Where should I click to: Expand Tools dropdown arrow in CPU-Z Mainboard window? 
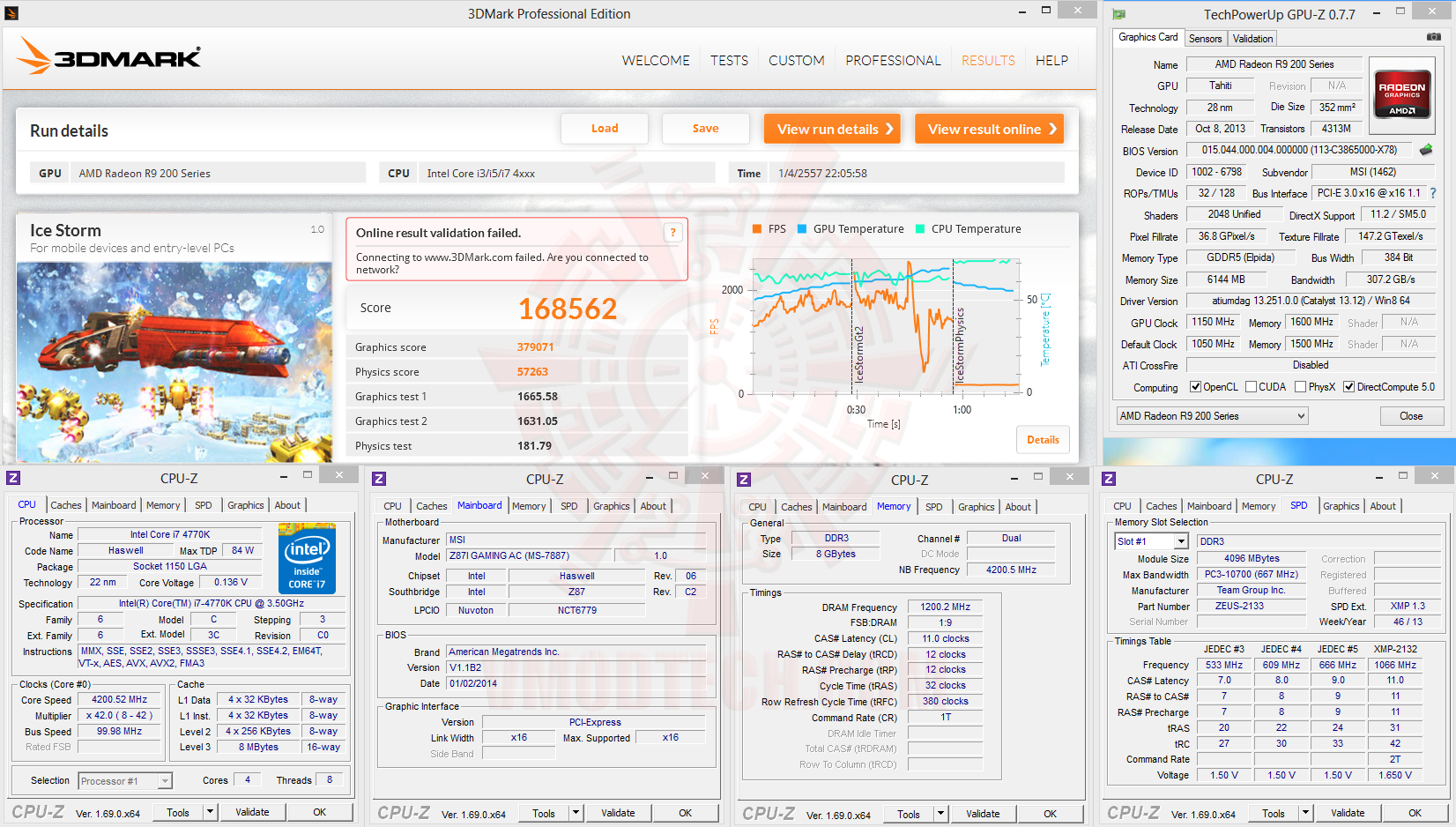(x=576, y=813)
